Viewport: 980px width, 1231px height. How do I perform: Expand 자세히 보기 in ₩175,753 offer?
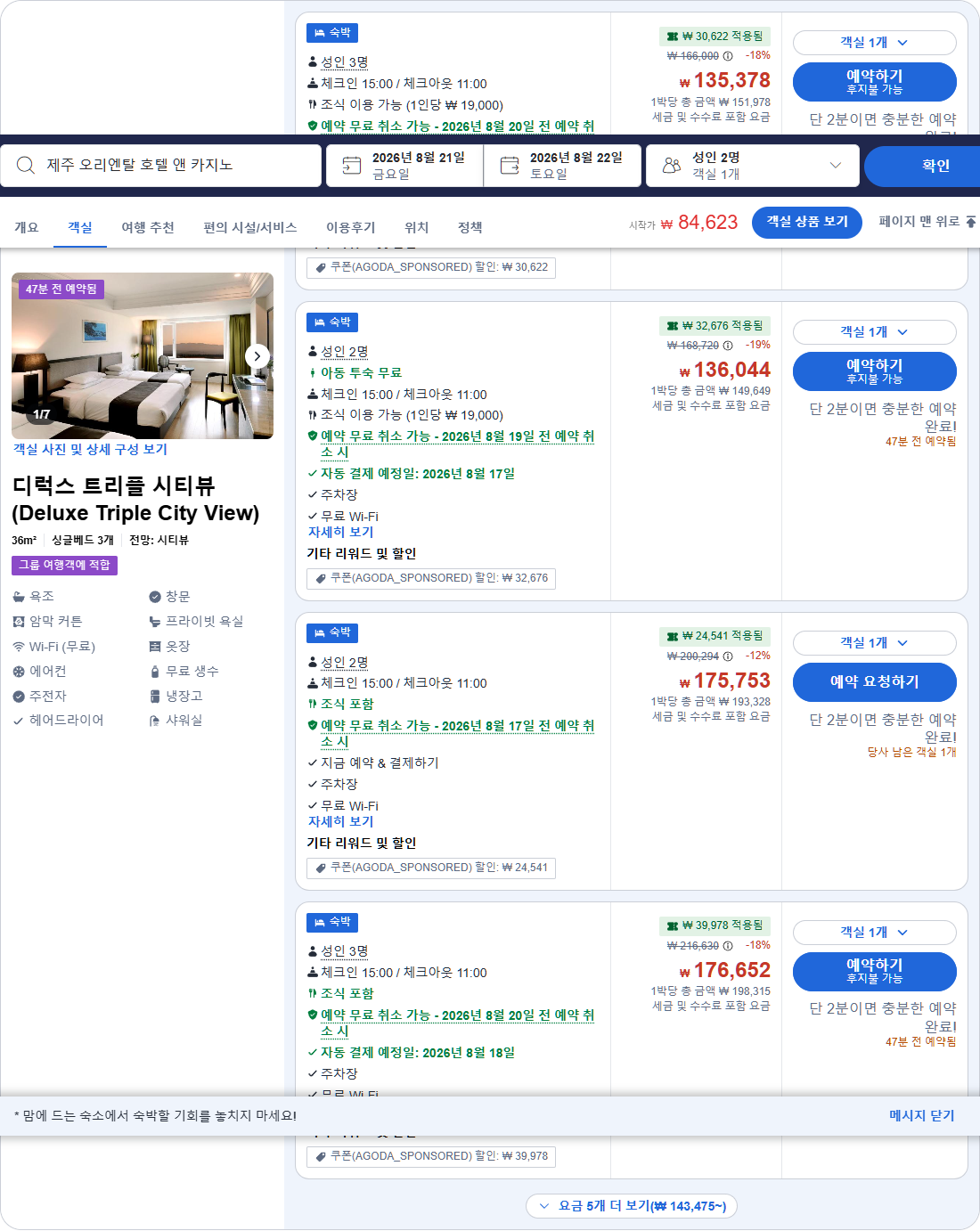click(340, 822)
